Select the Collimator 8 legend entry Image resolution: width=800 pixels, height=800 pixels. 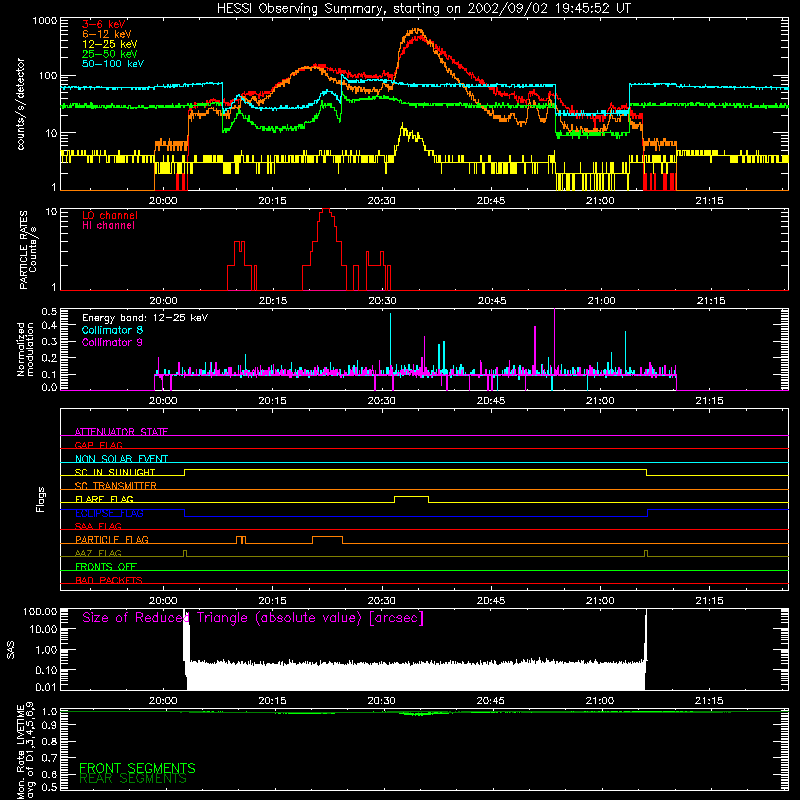[x=112, y=330]
